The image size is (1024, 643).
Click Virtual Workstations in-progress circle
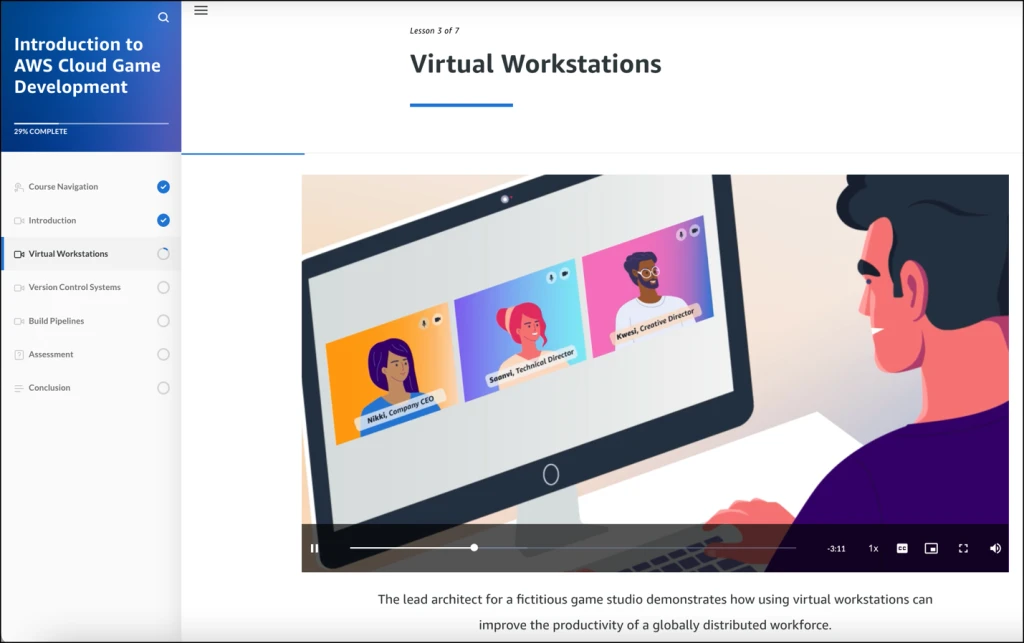click(163, 254)
